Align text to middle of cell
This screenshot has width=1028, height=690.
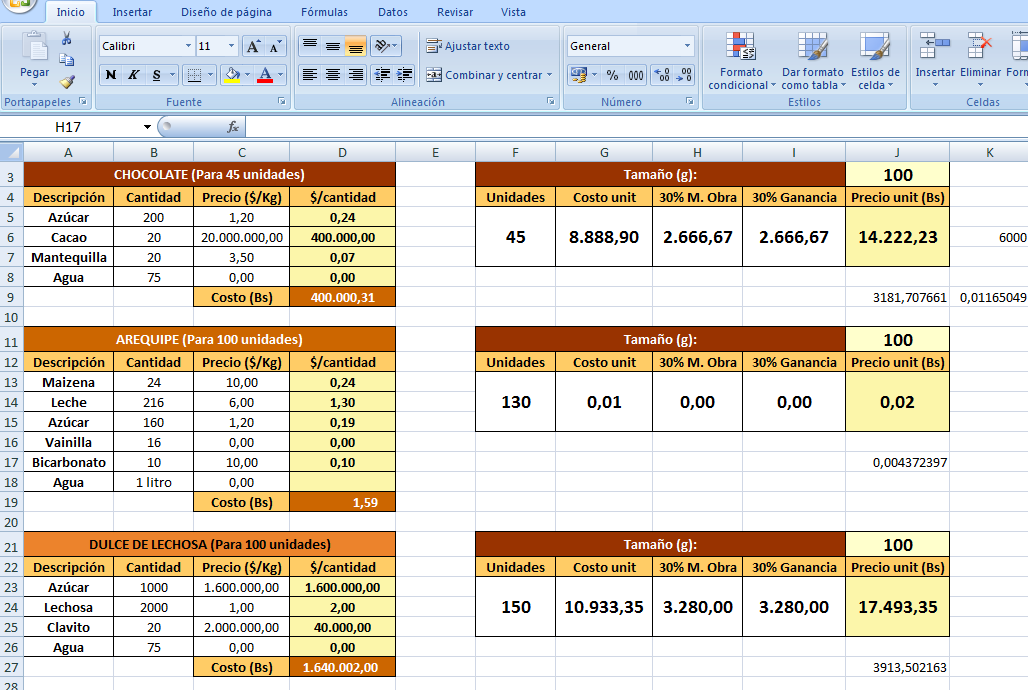pos(332,46)
